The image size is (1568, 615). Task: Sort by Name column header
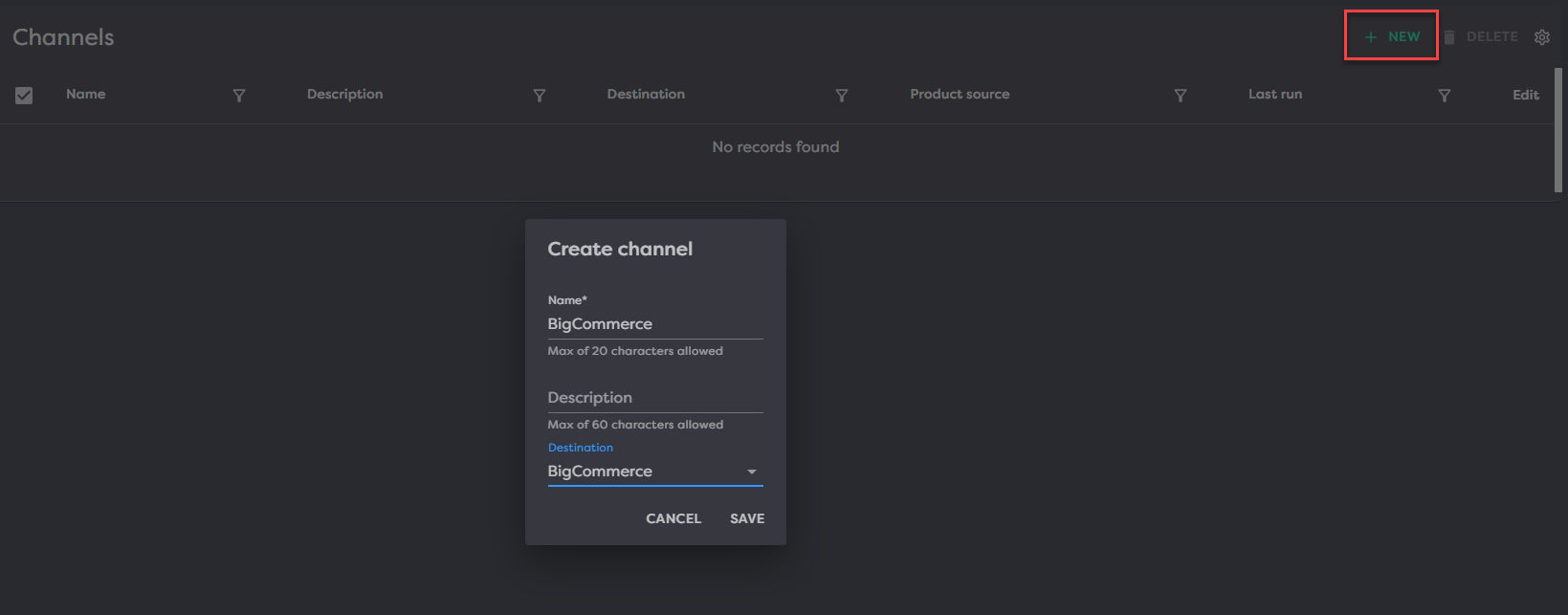(86, 95)
